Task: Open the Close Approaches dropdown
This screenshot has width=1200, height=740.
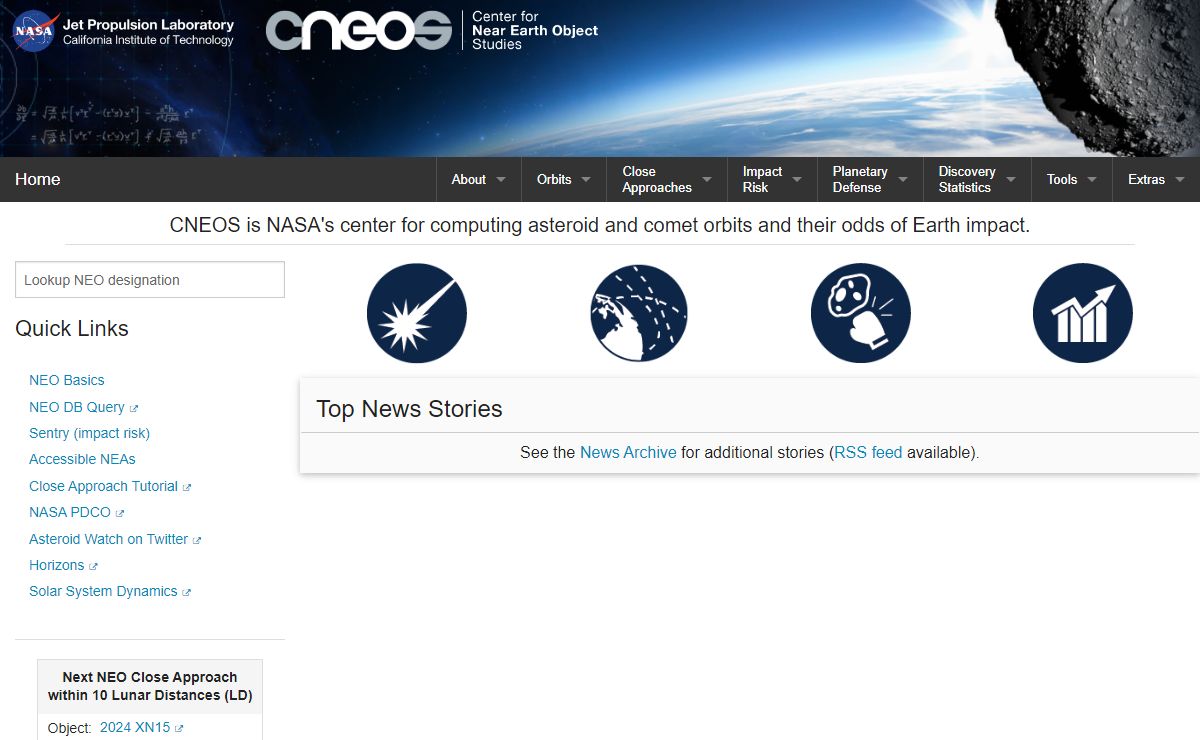Action: (667, 179)
